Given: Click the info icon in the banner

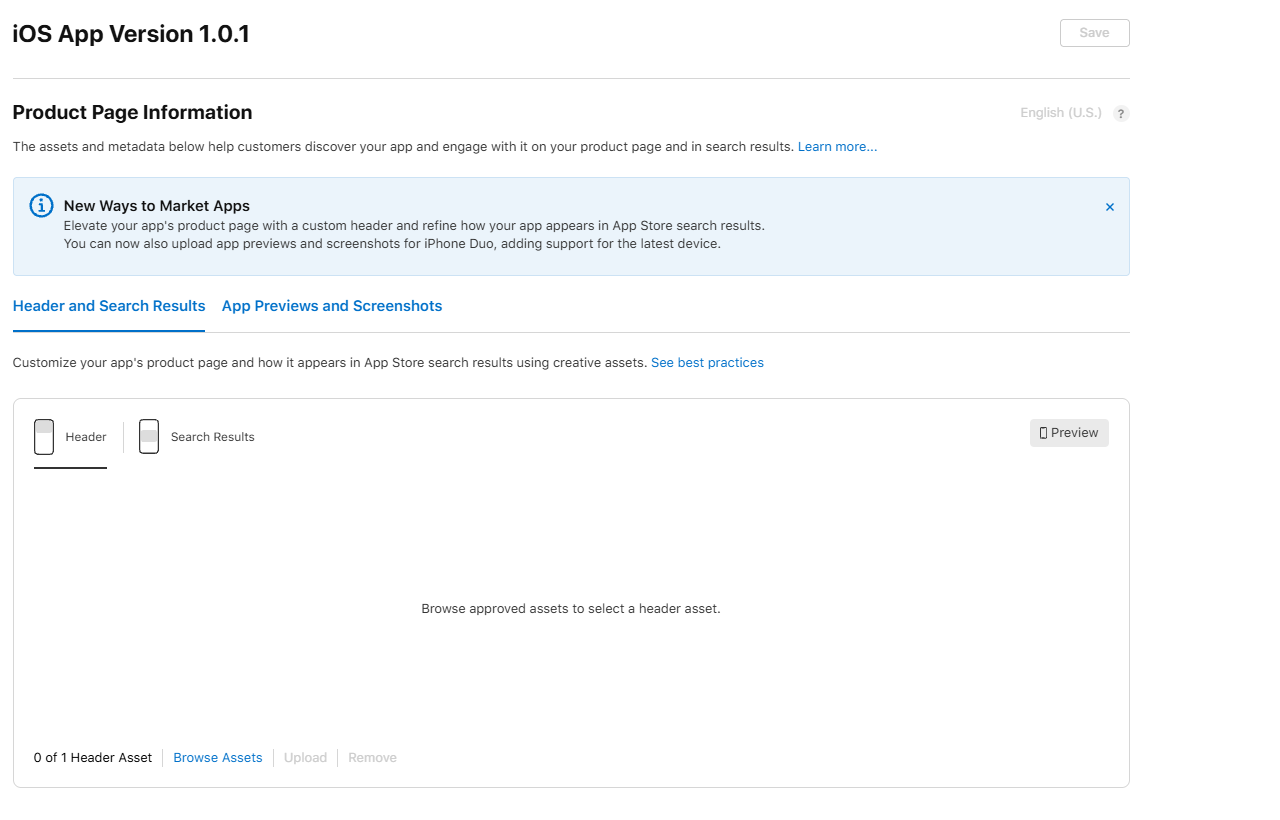Looking at the screenshot, I should 41,206.
